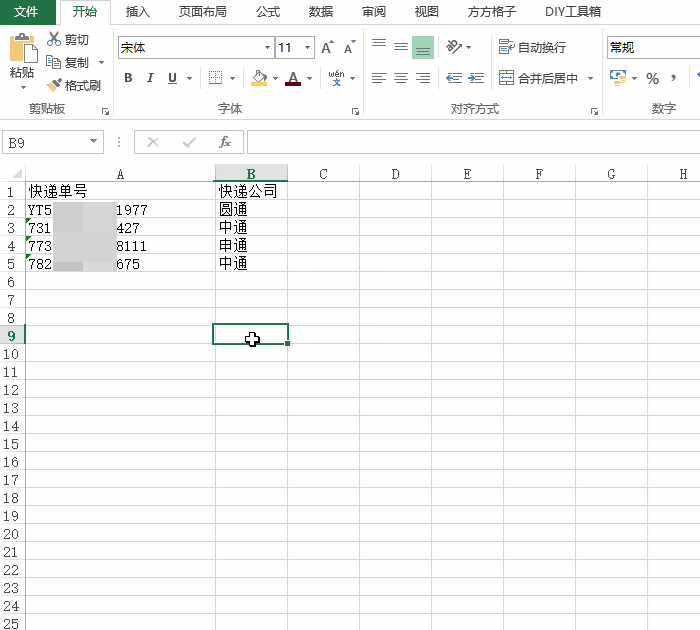
Task: Expand font group dialog launcher
Action: pyautogui.click(x=355, y=111)
